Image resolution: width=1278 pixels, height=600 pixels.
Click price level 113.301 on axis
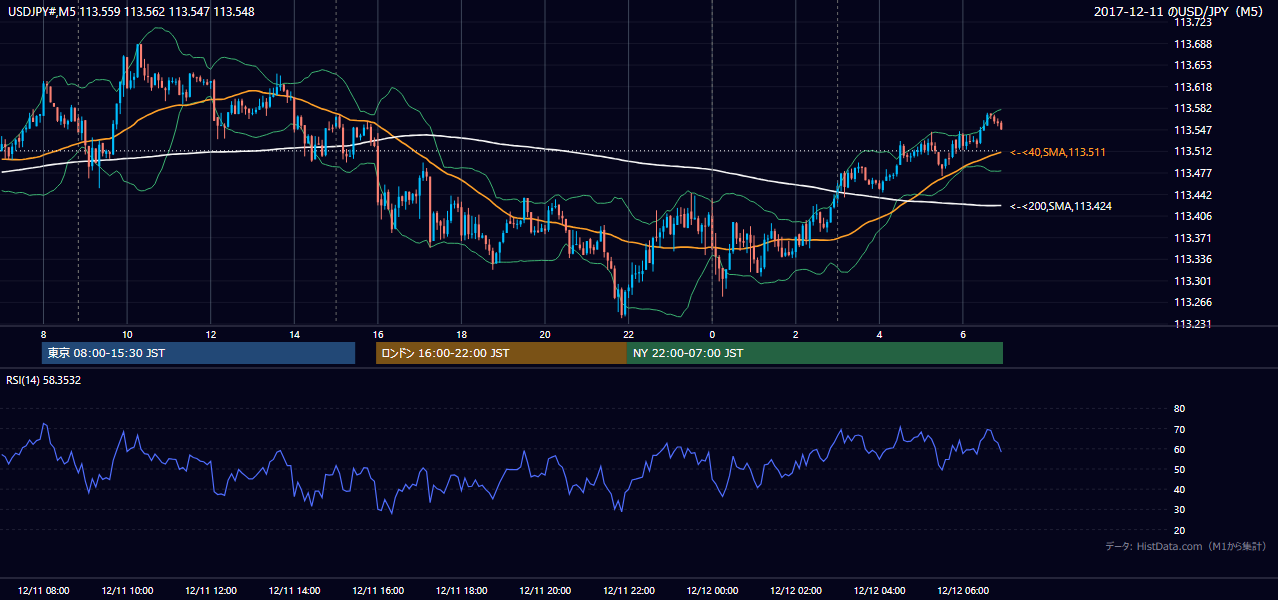point(1192,281)
